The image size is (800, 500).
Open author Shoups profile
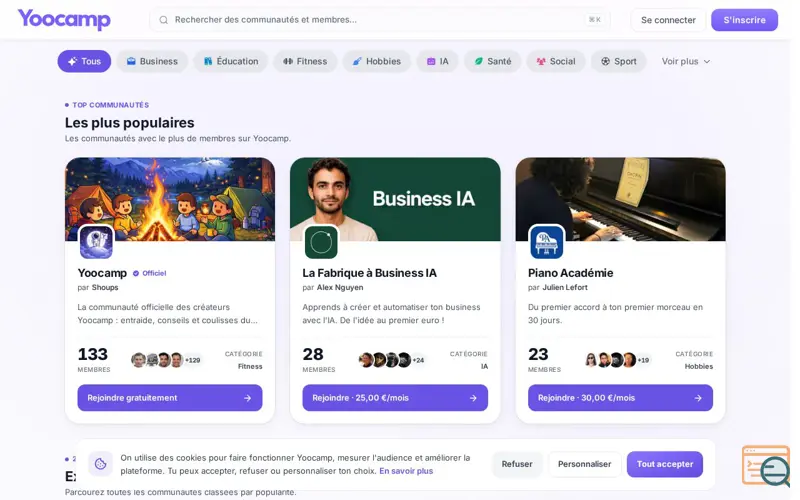(105, 287)
